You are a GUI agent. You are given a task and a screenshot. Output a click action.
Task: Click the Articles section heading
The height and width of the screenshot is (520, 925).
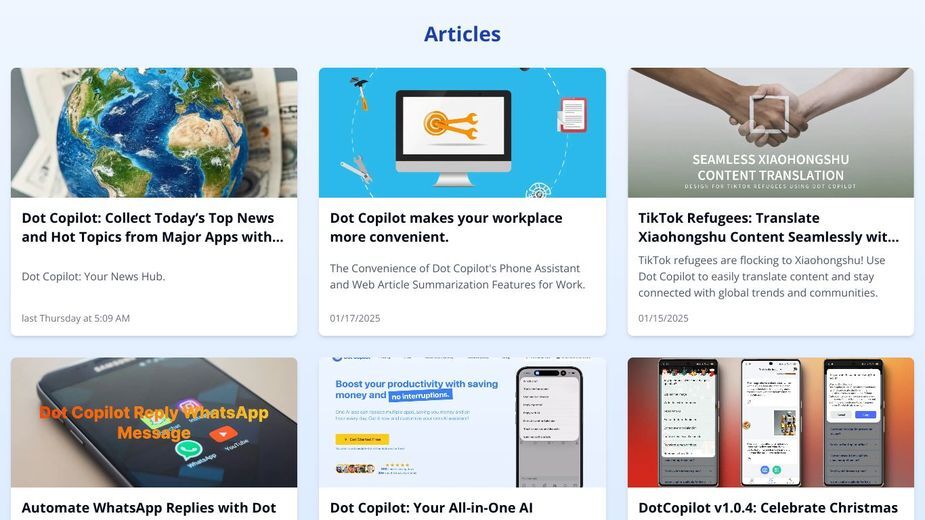click(x=462, y=34)
